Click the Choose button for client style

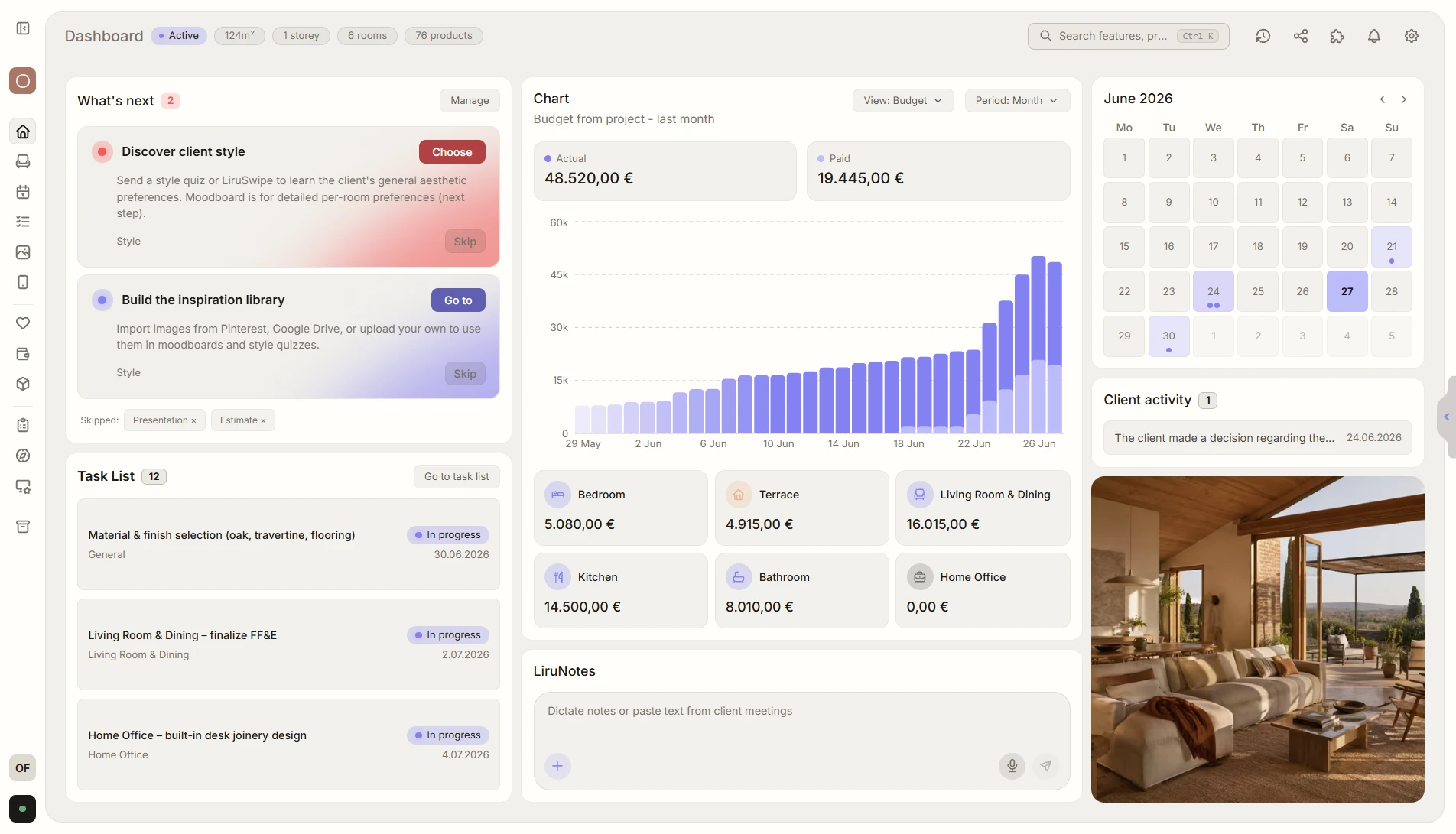pos(452,152)
